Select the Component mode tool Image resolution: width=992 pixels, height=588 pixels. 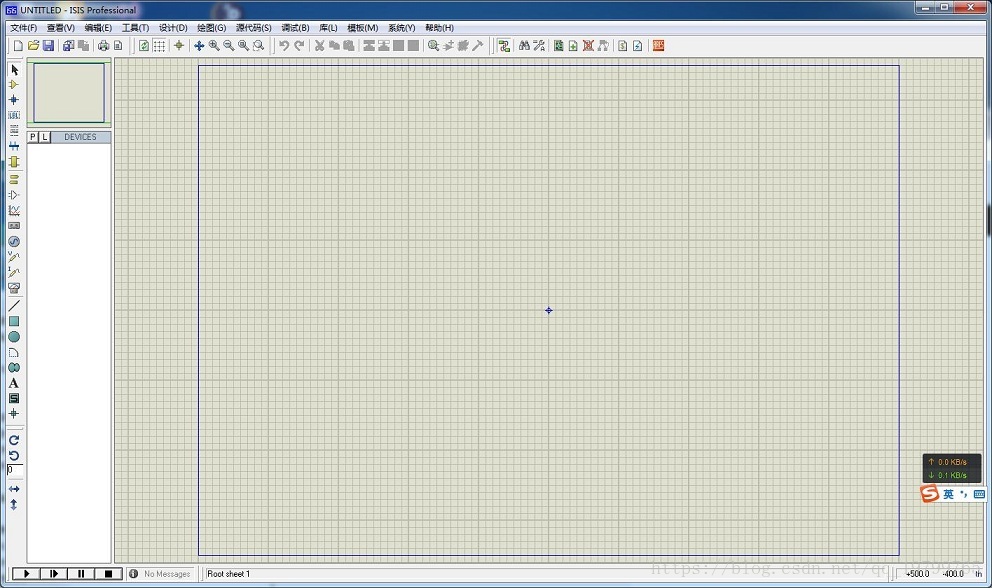point(14,85)
